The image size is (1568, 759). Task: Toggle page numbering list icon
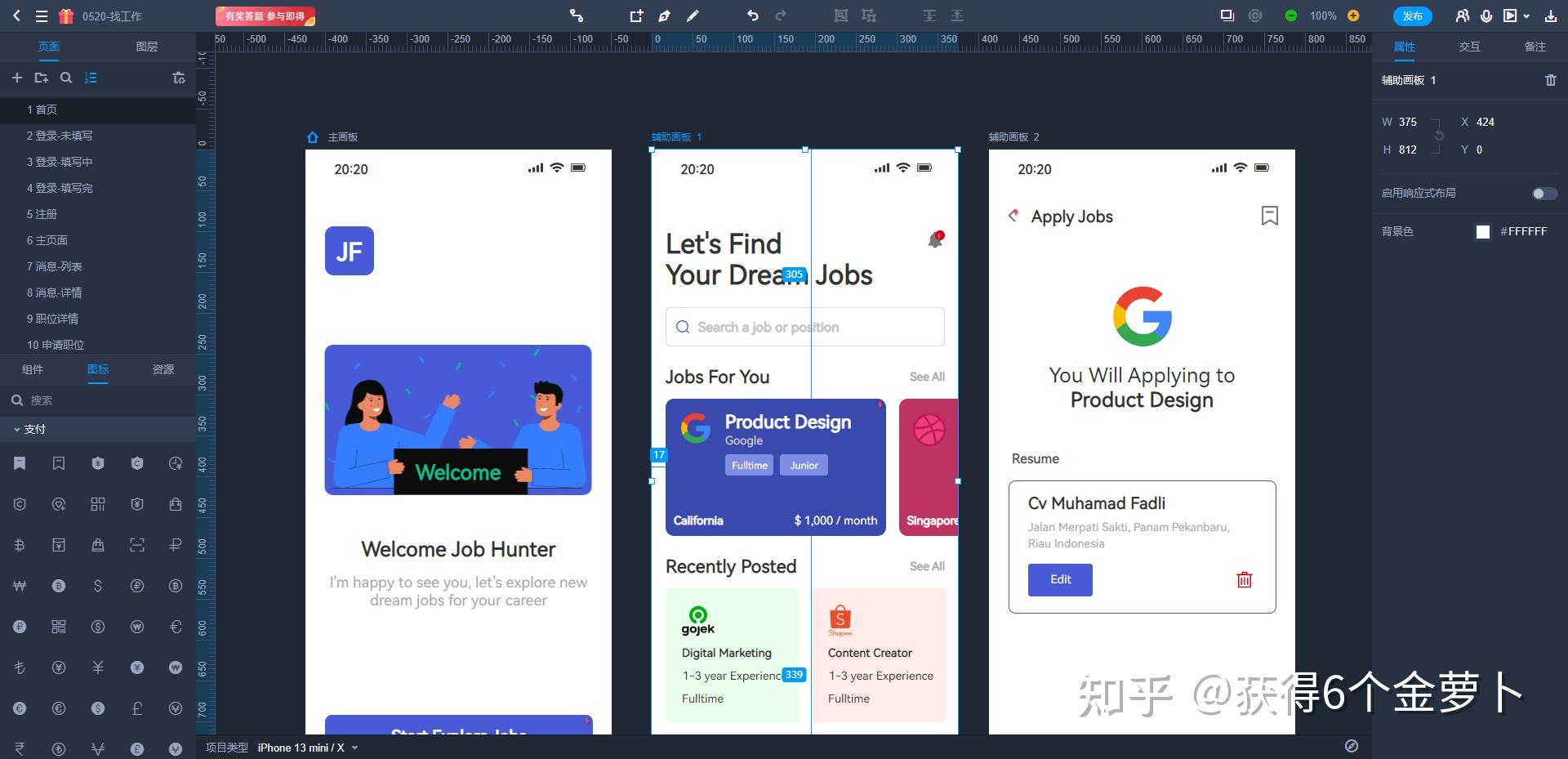pos(91,78)
